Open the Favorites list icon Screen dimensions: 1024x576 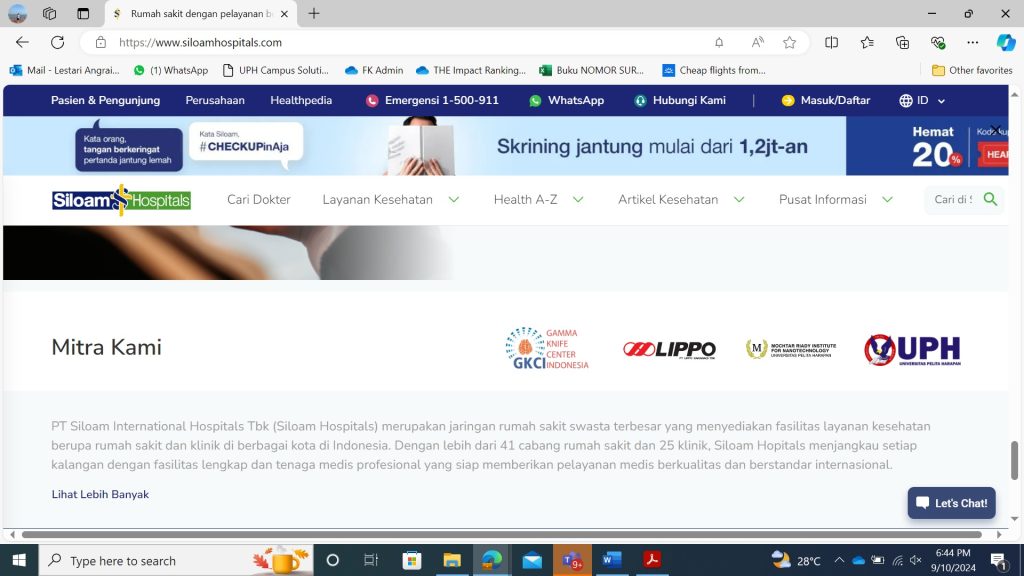point(867,42)
